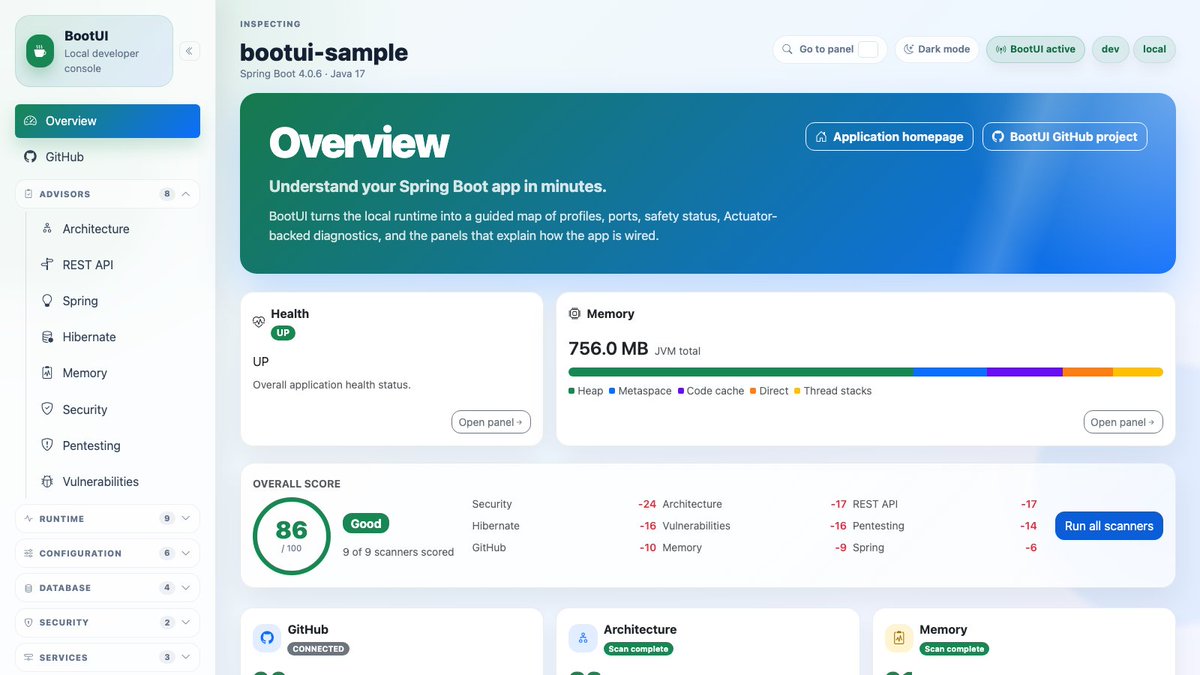Screen dimensions: 1200x675
Task: Click the Memory icon in the sidebar
Action: point(47,373)
